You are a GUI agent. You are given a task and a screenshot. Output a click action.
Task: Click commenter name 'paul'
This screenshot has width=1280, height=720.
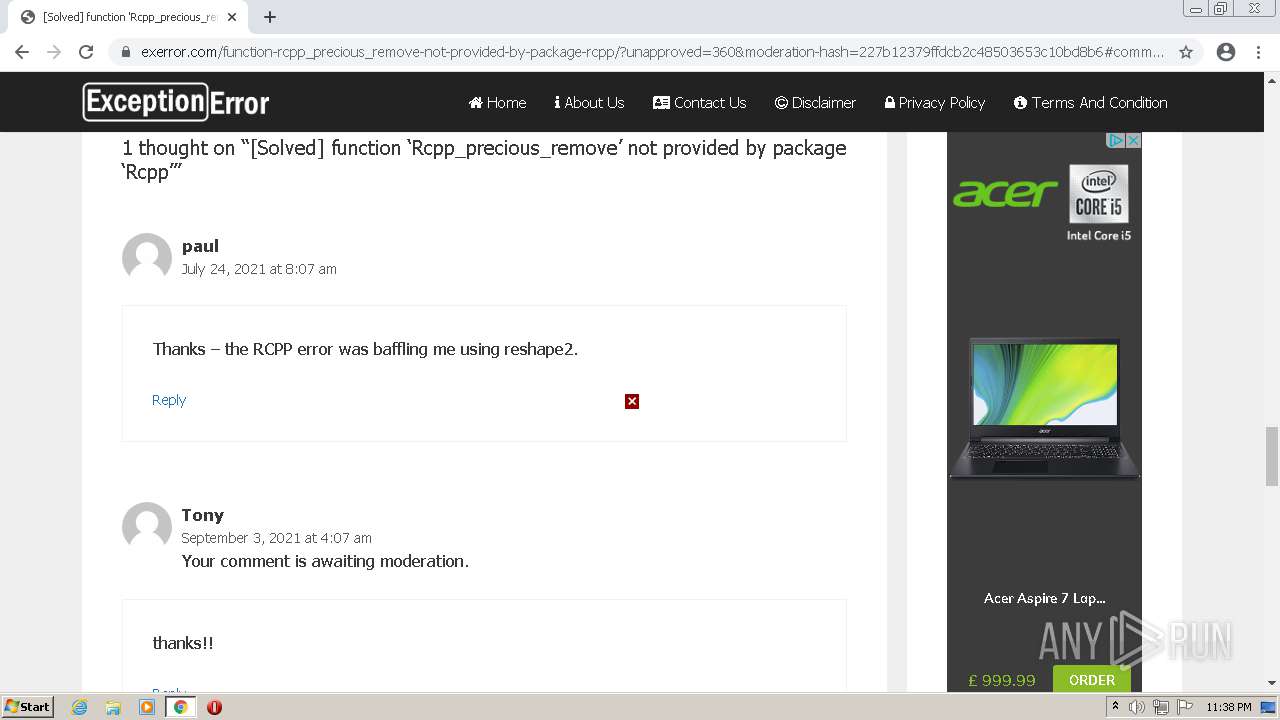(x=200, y=246)
